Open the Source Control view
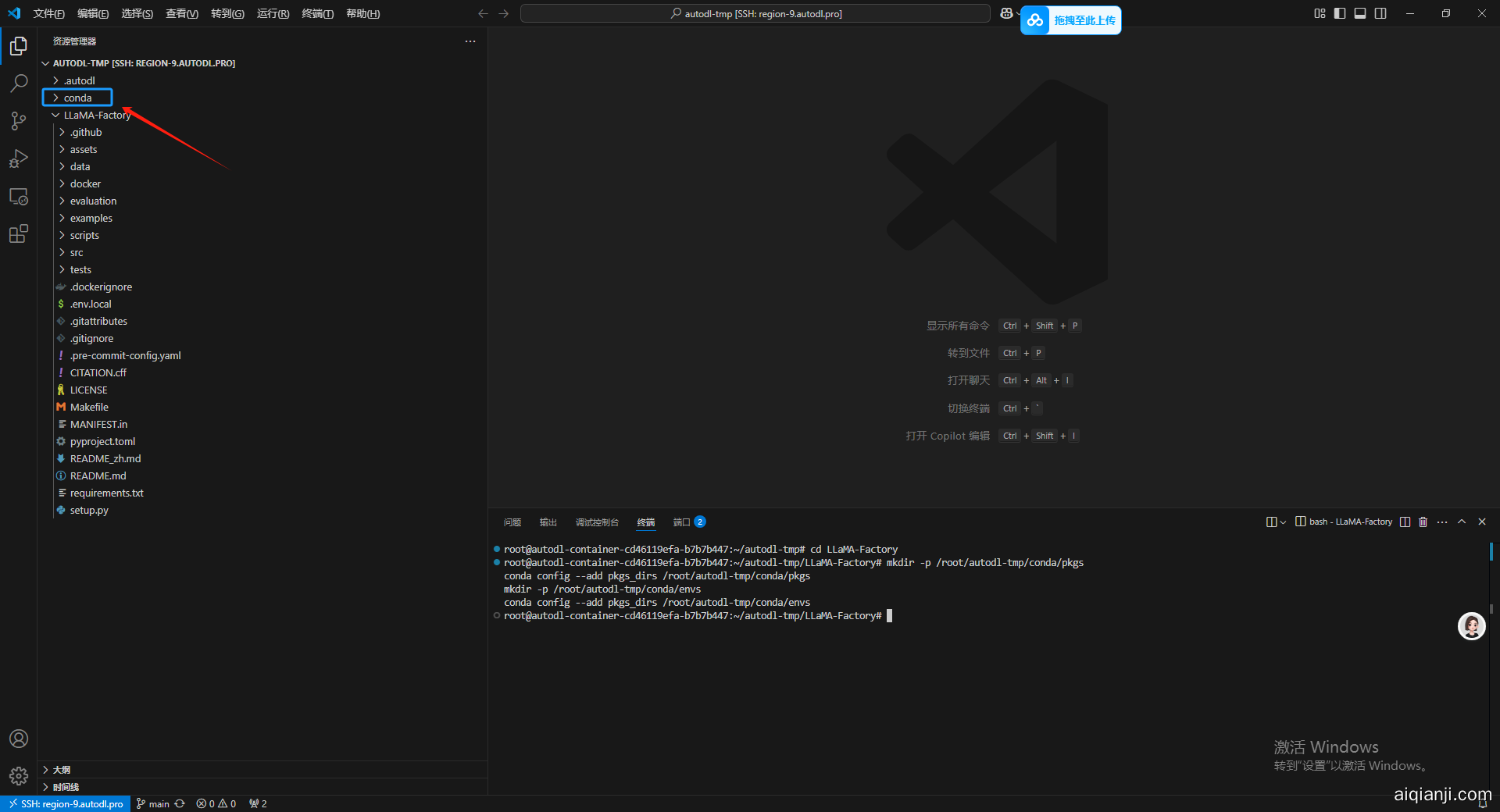Screen dimensions: 1500x812 19,121
